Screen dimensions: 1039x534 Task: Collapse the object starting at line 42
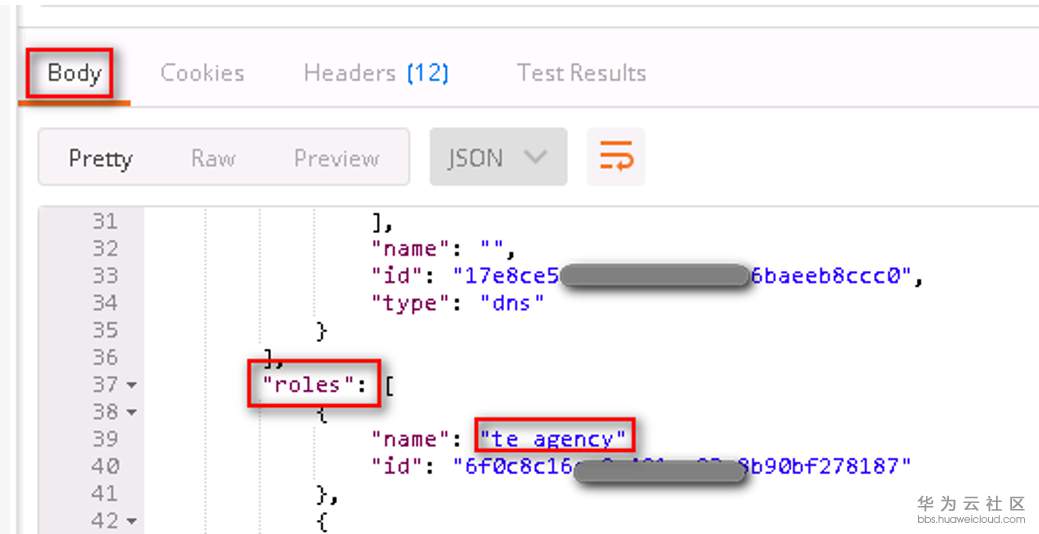(132, 521)
